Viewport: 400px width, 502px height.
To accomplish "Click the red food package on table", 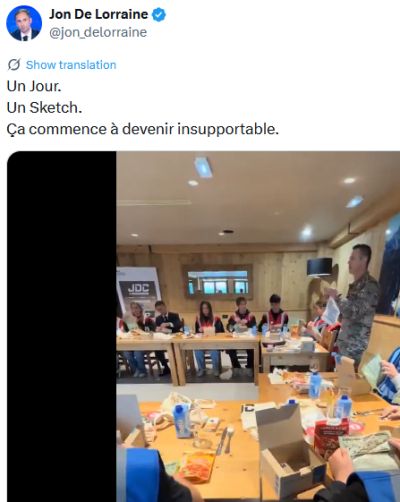I will click(x=330, y=437).
